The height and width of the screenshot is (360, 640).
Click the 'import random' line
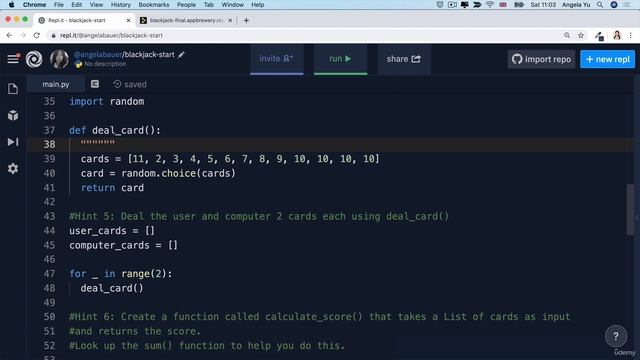point(107,101)
